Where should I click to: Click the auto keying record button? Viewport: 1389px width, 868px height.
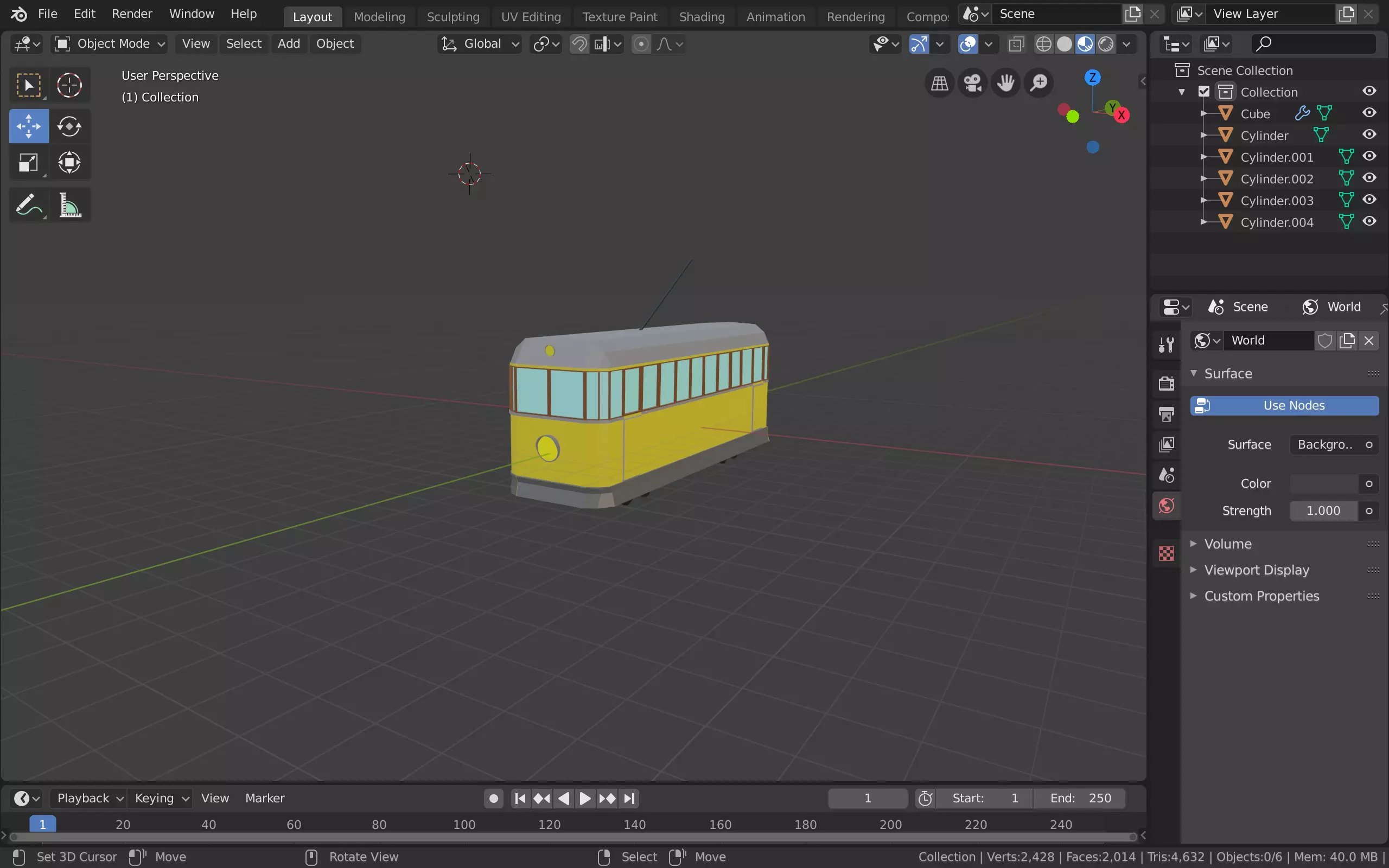point(493,799)
